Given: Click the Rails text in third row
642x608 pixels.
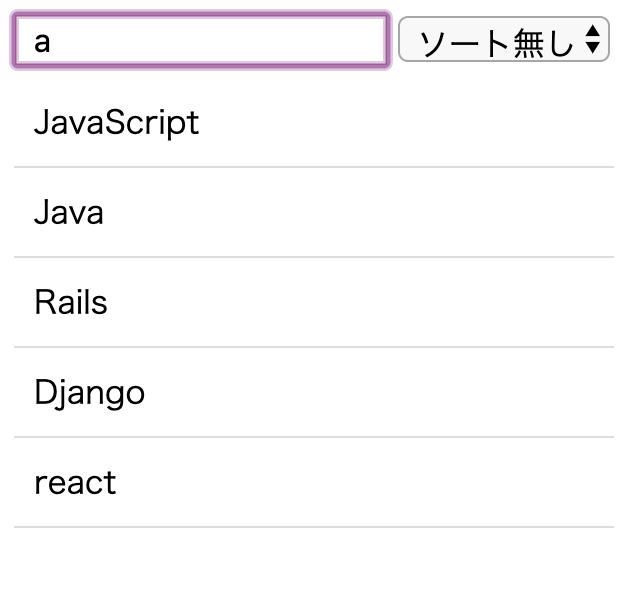Looking at the screenshot, I should pyautogui.click(x=70, y=303).
